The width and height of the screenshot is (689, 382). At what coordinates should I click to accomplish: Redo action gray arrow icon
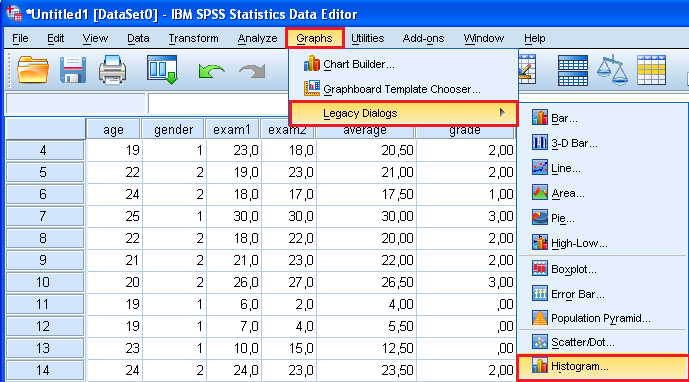[252, 70]
